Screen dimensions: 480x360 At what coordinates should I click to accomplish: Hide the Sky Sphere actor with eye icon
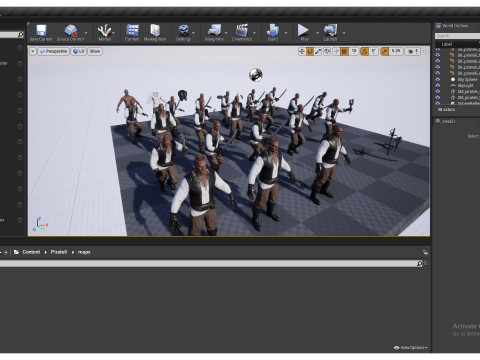point(438,80)
